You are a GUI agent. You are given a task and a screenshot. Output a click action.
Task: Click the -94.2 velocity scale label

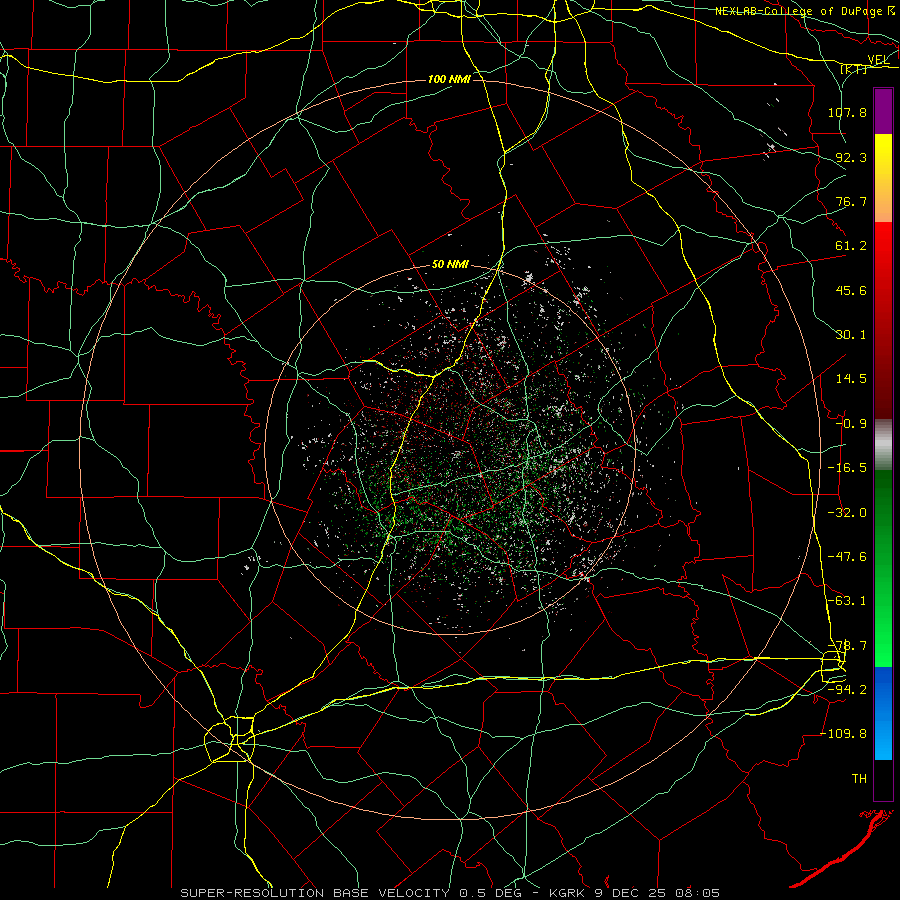[847, 689]
